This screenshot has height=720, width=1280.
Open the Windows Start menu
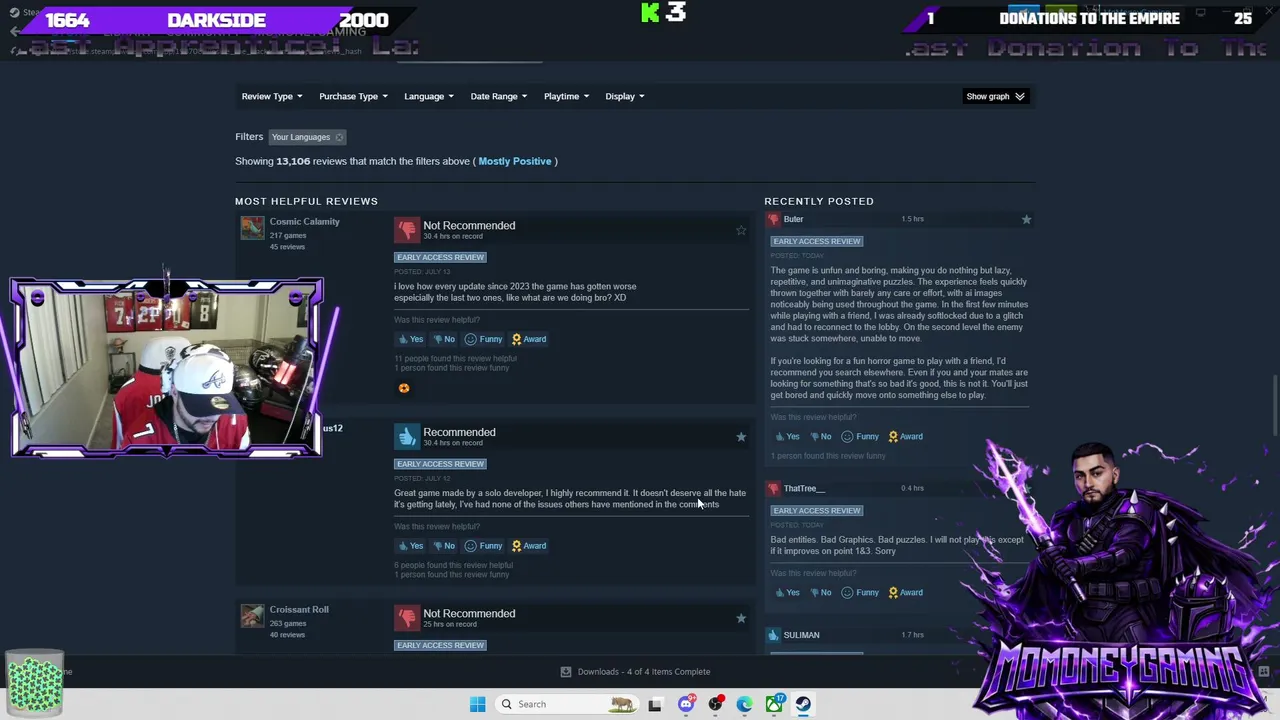tap(477, 704)
